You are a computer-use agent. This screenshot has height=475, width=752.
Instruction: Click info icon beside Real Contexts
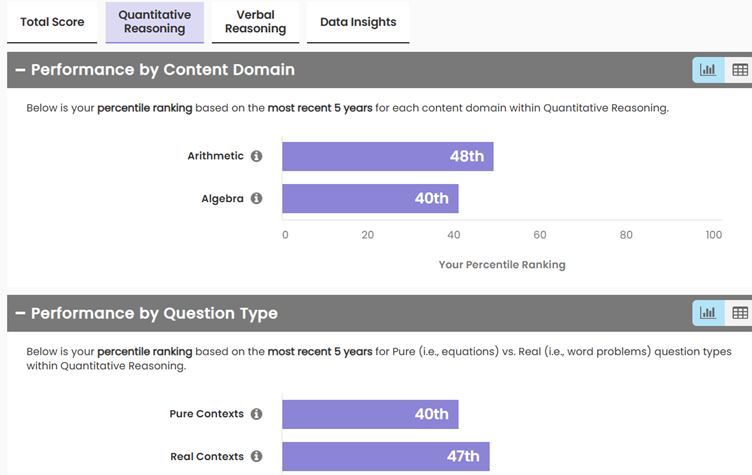click(257, 456)
